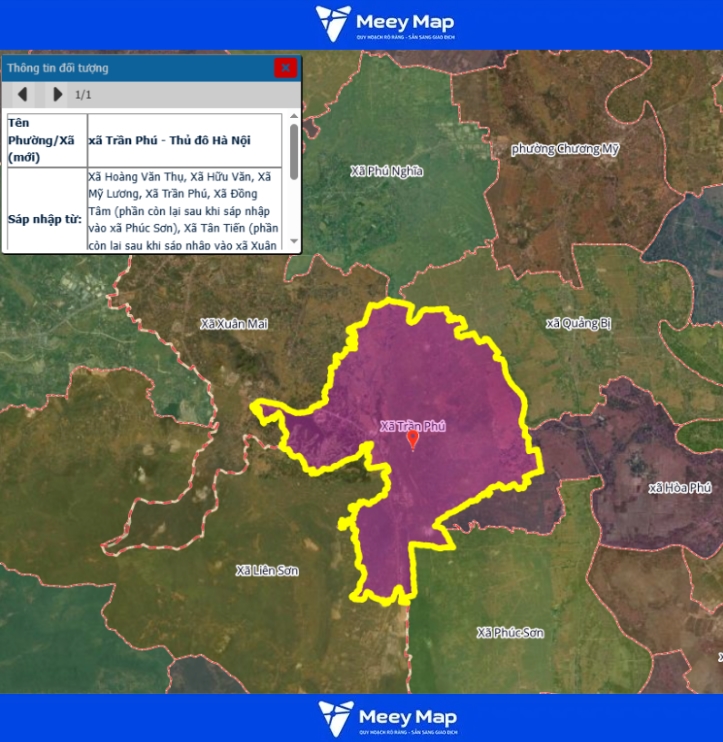Screen dimensions: 723x742
Task: Click the Xã Phúc Sơn map label
Action: pos(510,633)
